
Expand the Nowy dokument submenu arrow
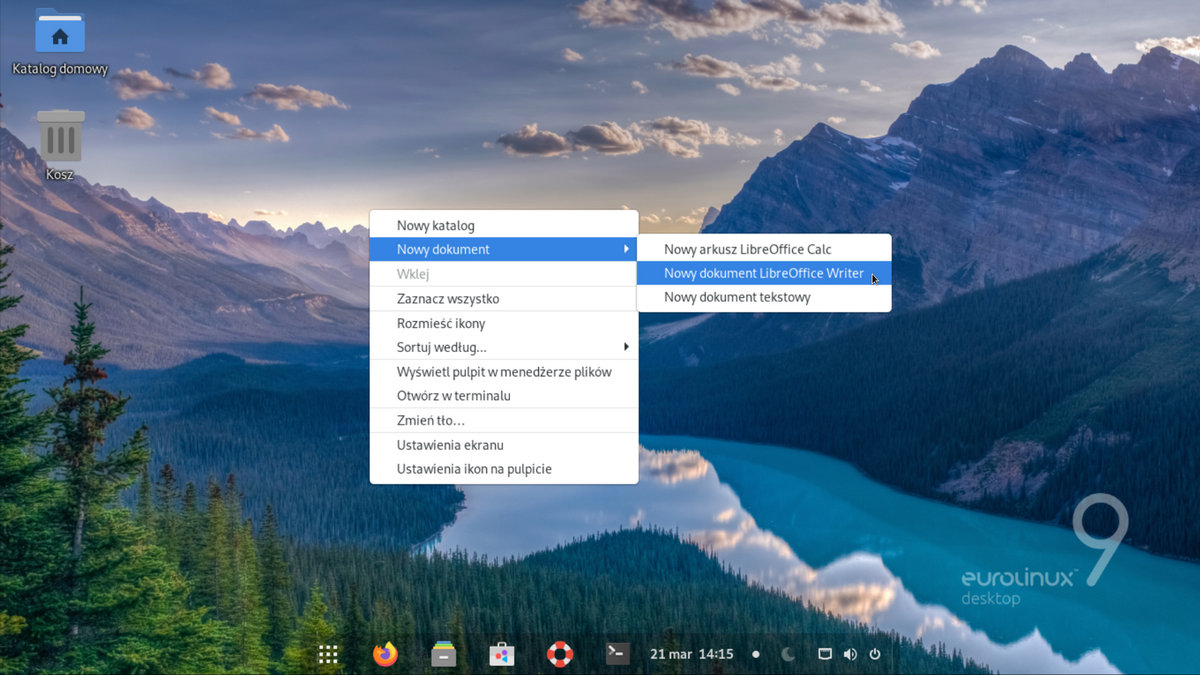click(x=628, y=249)
